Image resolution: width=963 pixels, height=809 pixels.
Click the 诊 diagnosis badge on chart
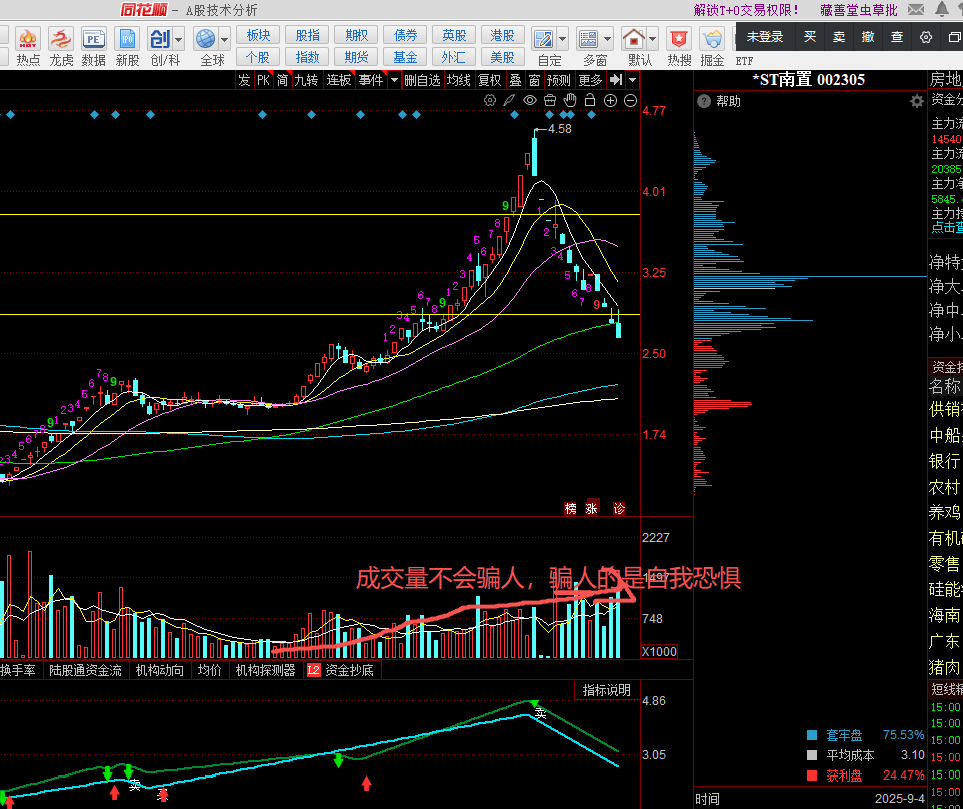619,509
